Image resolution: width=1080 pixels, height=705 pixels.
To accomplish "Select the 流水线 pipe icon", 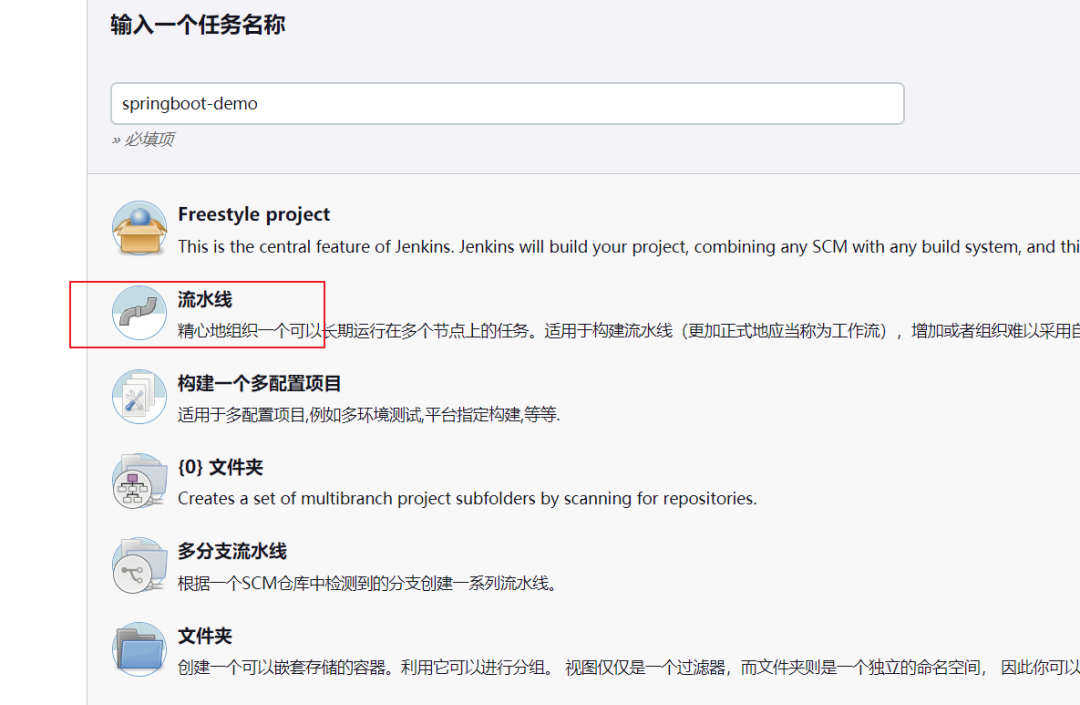I will (x=140, y=313).
